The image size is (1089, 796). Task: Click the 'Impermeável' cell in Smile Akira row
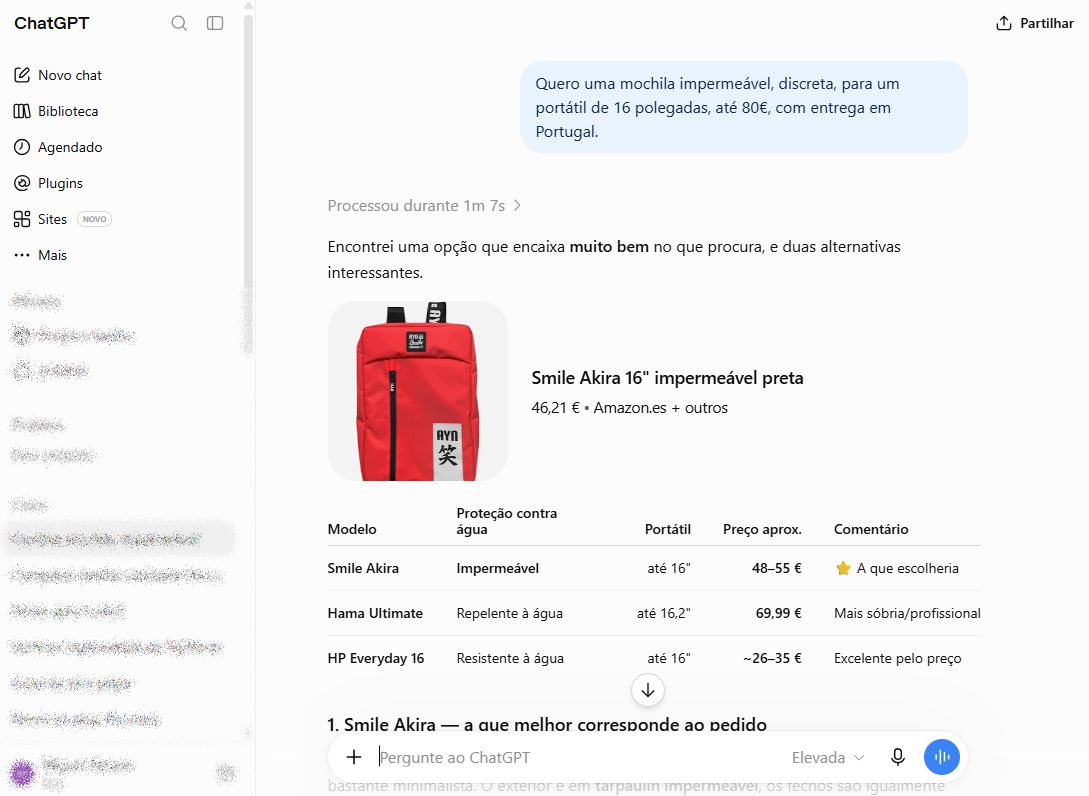coord(497,568)
